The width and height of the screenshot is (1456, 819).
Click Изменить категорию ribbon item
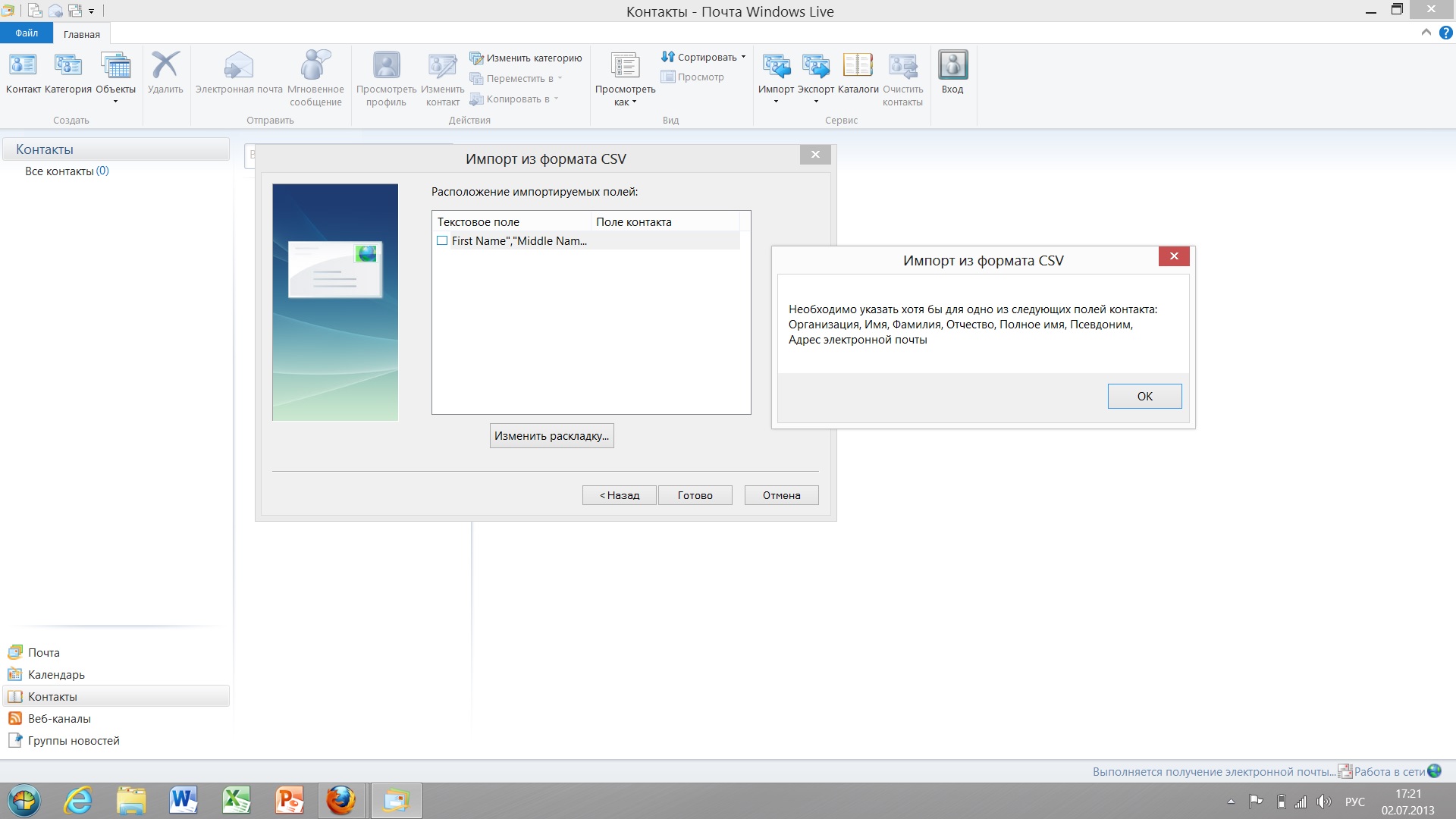pyautogui.click(x=526, y=58)
